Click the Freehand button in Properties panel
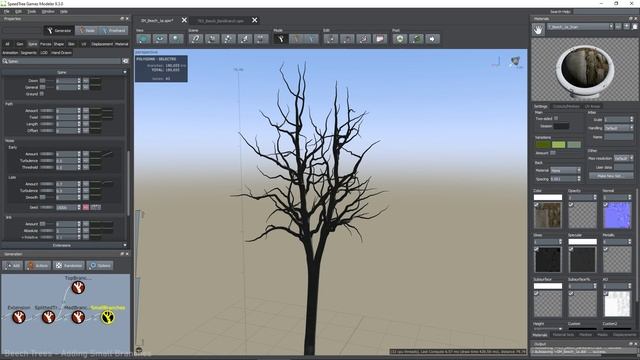The image size is (640, 360). tap(113, 31)
